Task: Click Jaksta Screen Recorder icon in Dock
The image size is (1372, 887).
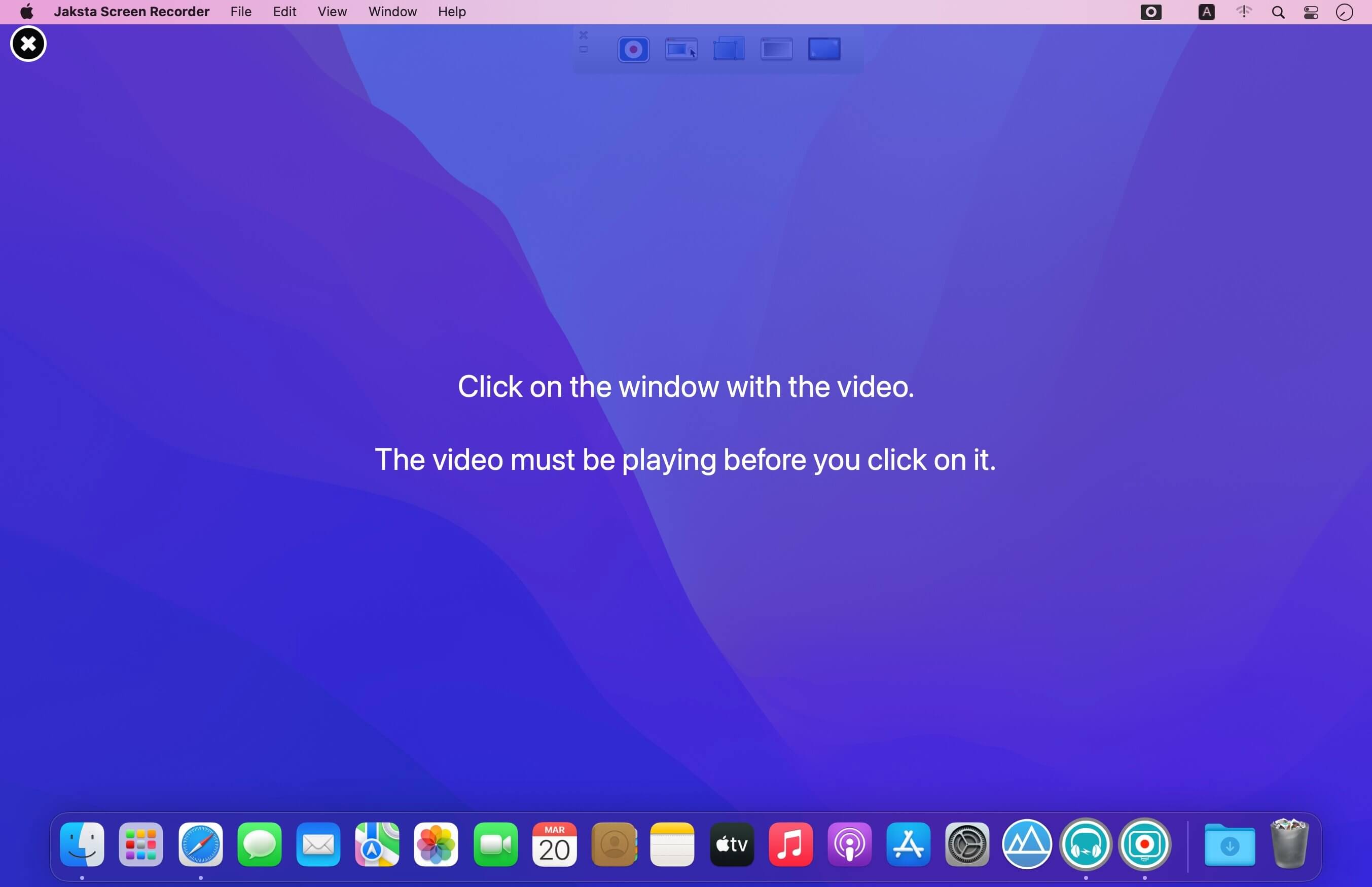Action: click(1144, 844)
